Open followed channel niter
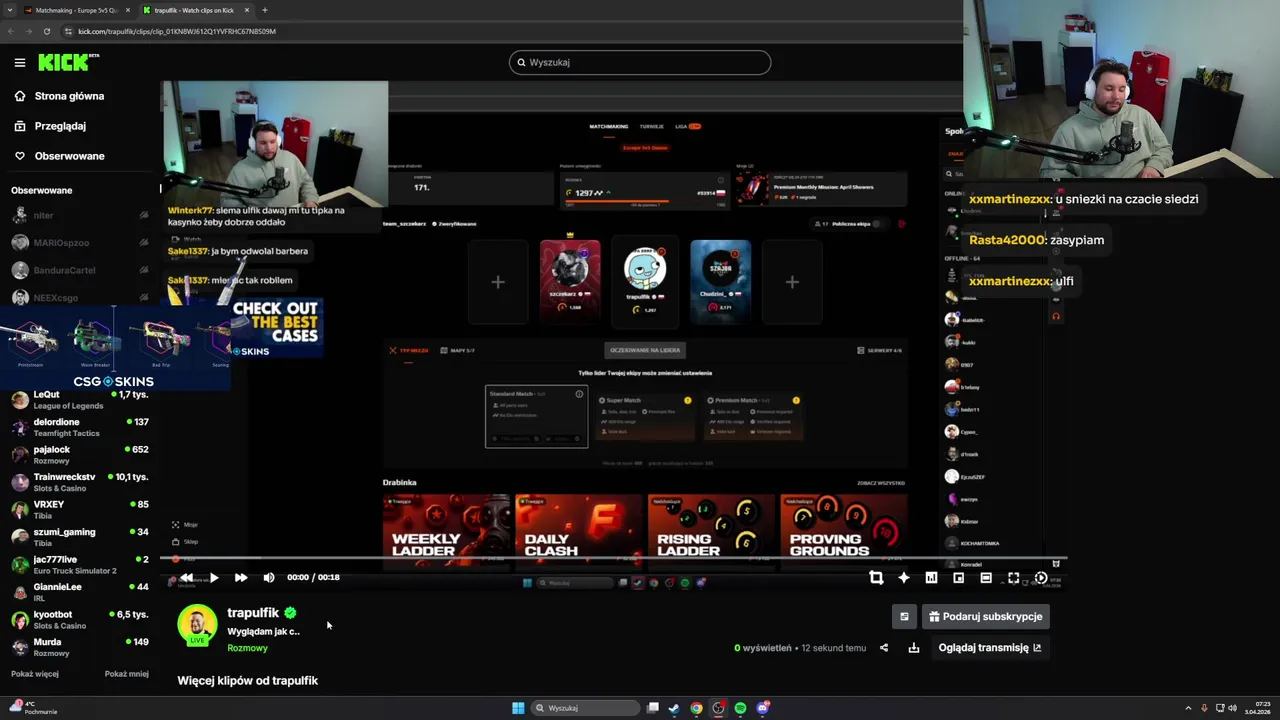Image resolution: width=1280 pixels, height=720 pixels. pyautogui.click(x=80, y=215)
